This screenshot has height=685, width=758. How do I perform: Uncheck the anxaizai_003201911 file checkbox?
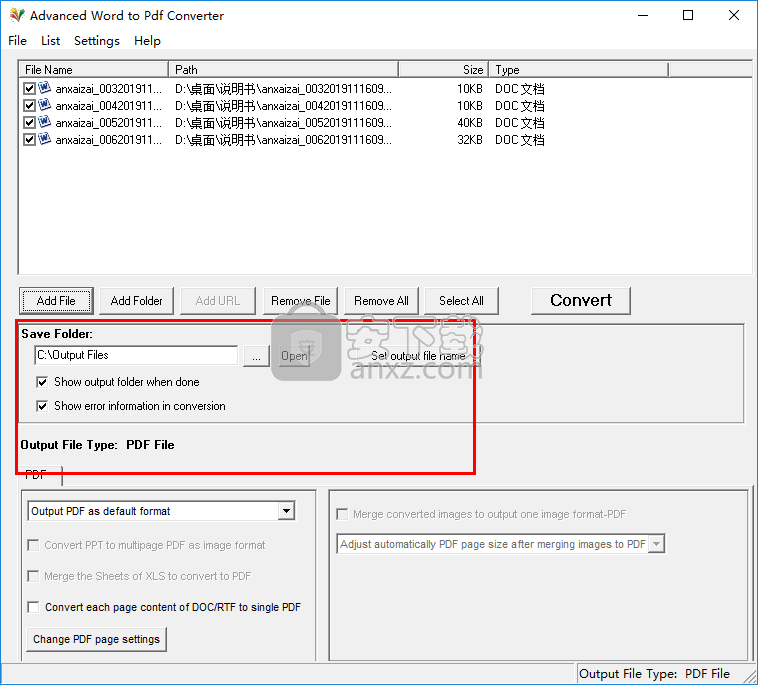pyautogui.click(x=29, y=88)
